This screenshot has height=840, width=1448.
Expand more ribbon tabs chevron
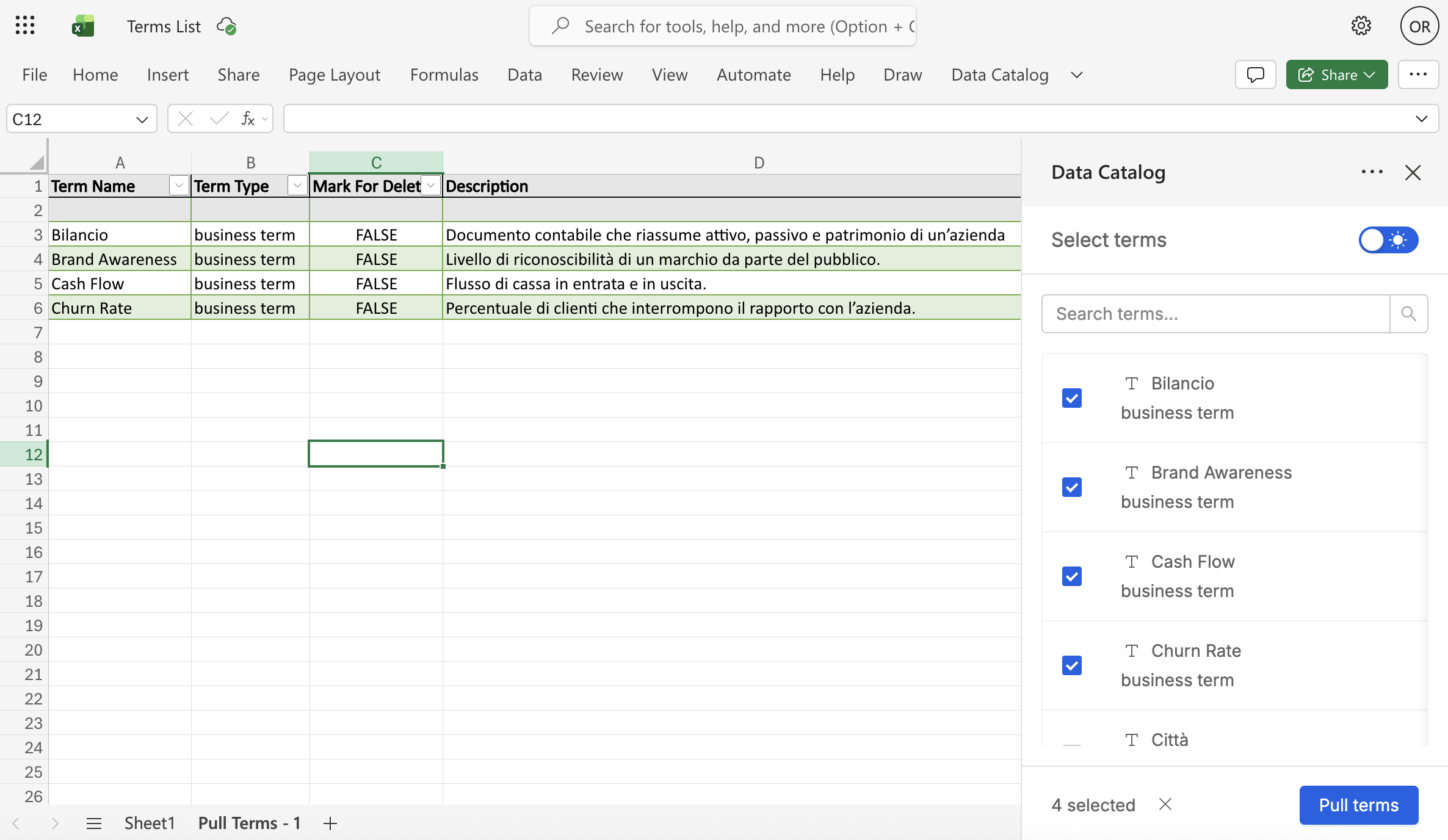1076,74
